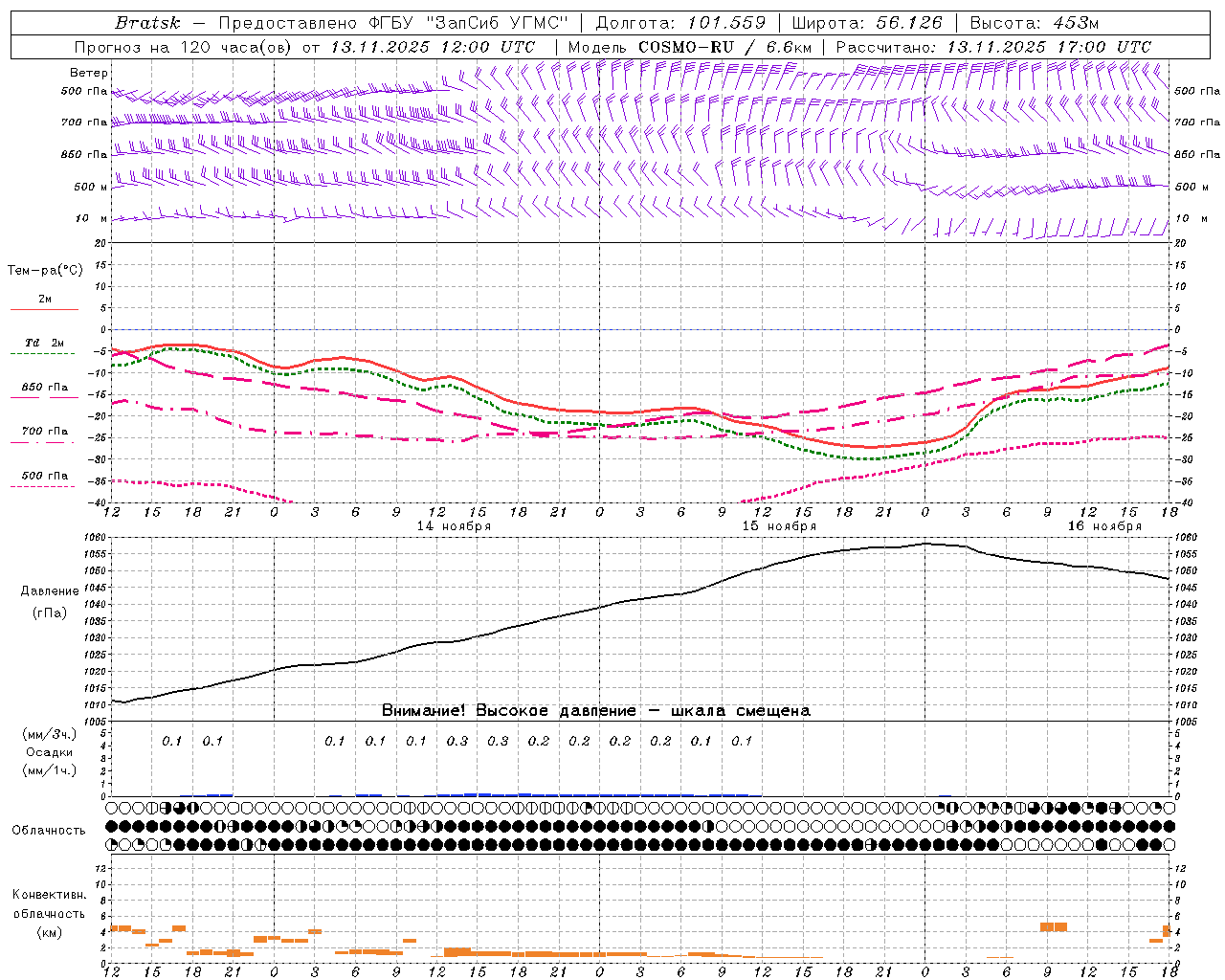Image resolution: width=1225 pixels, height=980 pixels.
Task: Click the "(км)" convective cloud unit label
Action: click(x=50, y=933)
